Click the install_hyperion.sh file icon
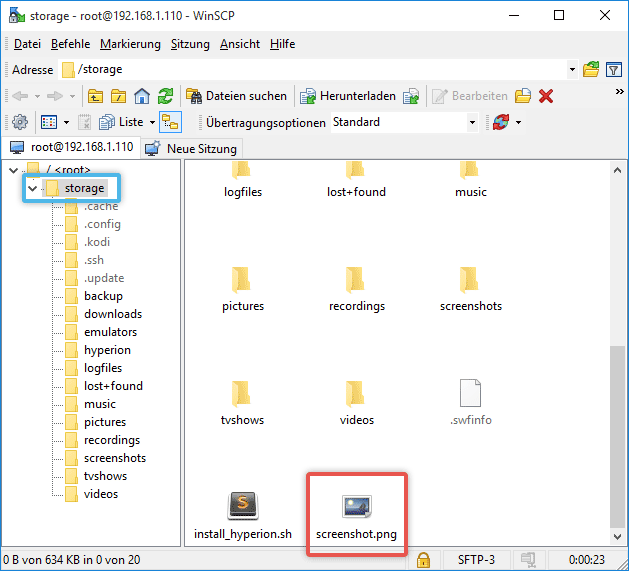 [243, 506]
